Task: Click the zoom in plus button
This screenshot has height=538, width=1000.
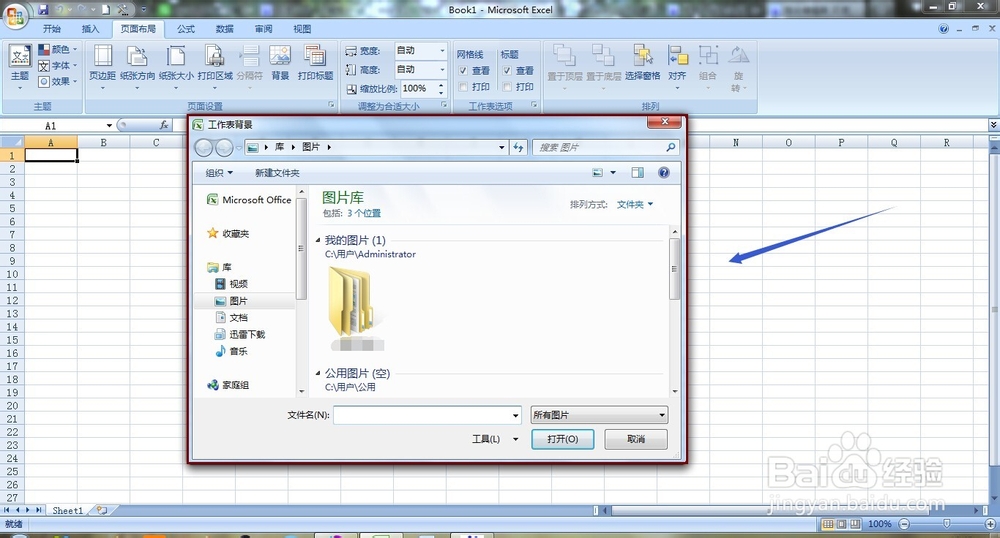Action: 990,524
